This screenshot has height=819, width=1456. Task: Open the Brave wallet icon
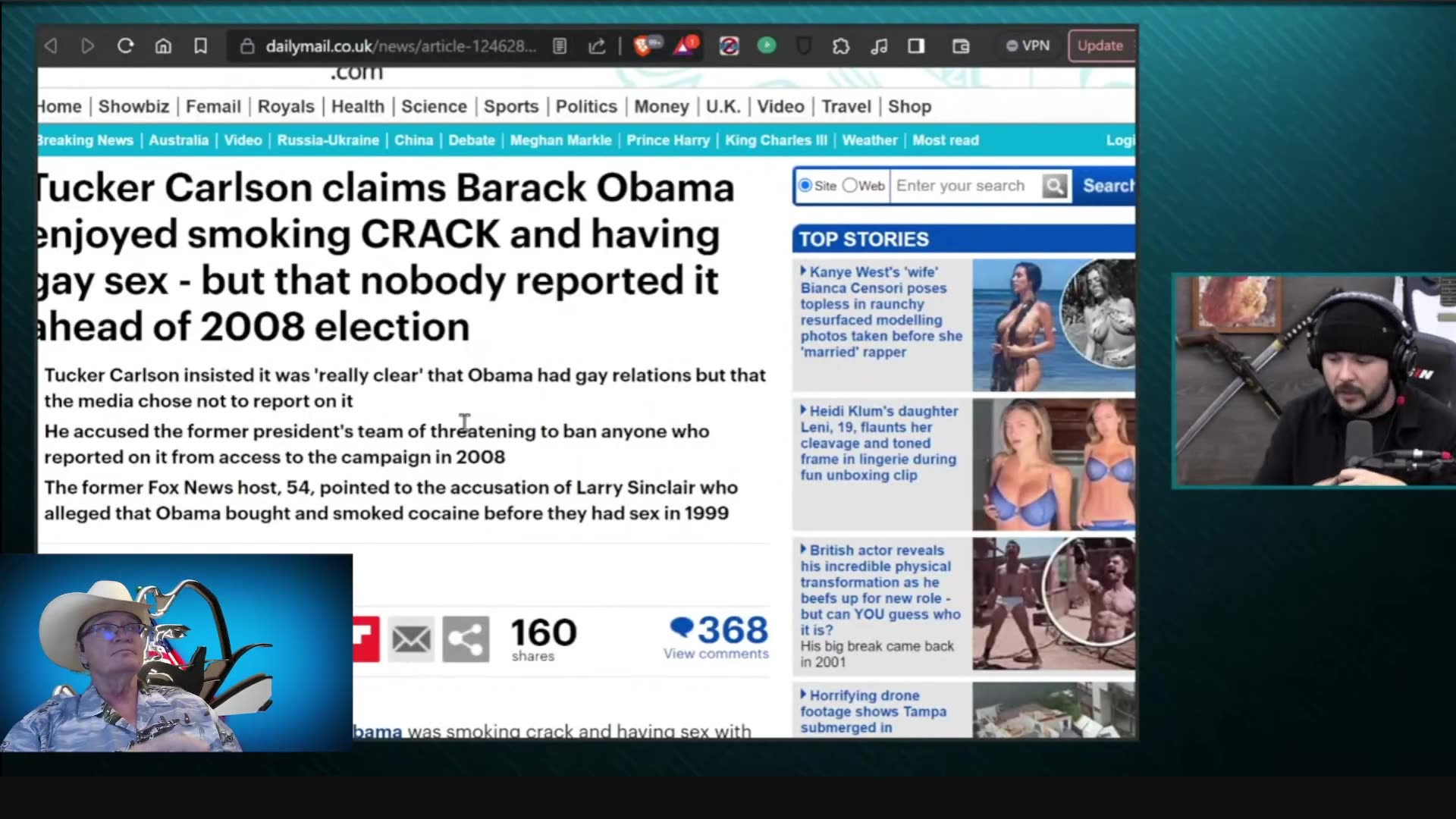[x=961, y=46]
